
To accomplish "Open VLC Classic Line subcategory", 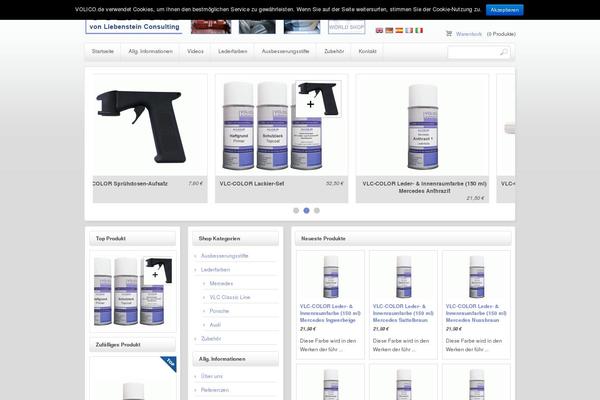I will pos(230,297).
